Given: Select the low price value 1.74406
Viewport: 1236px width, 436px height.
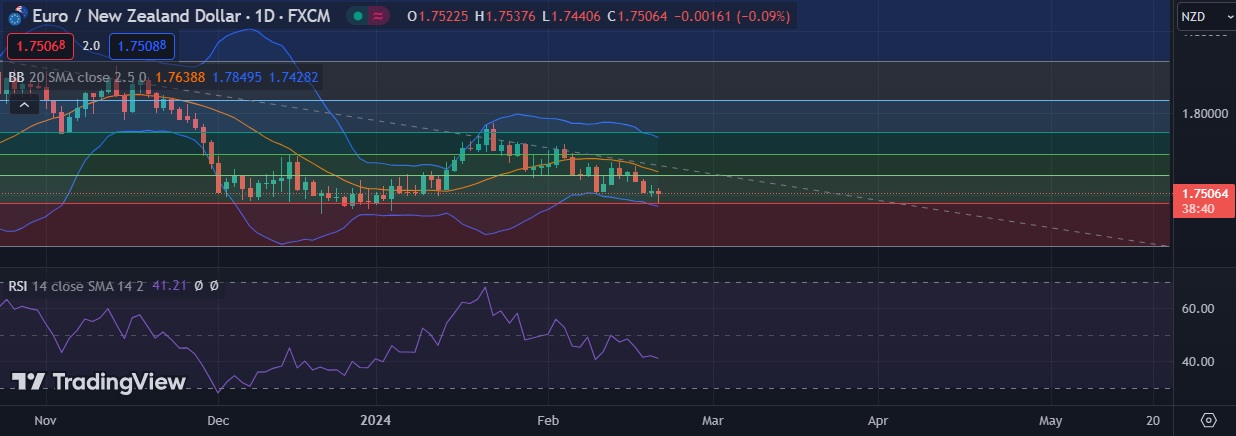Looking at the screenshot, I should click(x=575, y=16).
